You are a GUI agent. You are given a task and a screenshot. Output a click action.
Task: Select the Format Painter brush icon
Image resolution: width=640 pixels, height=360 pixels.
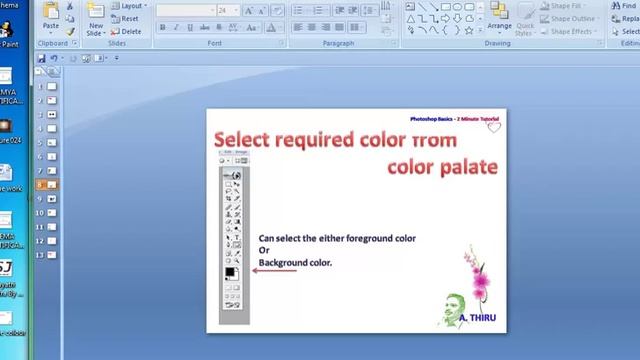click(70, 31)
